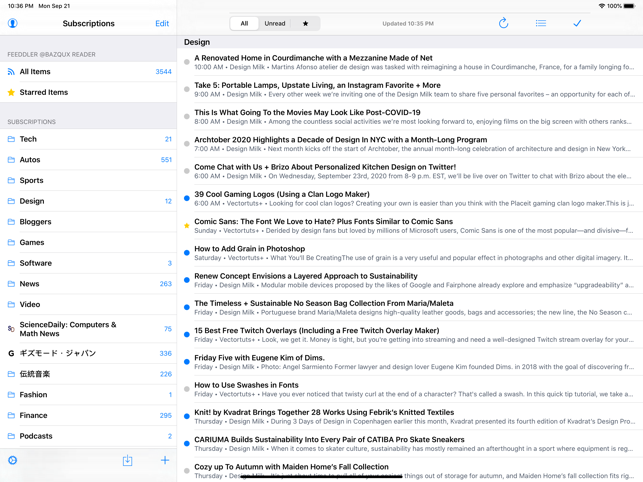Open the ギズモード・ジャパン feed
This screenshot has height=482, width=643.
88,353
